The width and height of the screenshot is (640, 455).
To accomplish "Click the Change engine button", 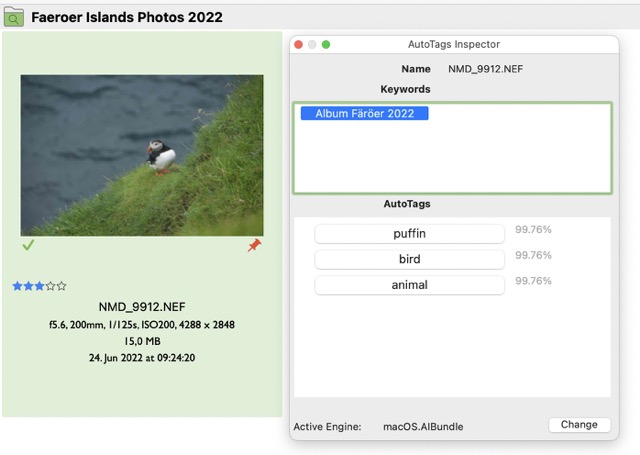I will pos(579,425).
